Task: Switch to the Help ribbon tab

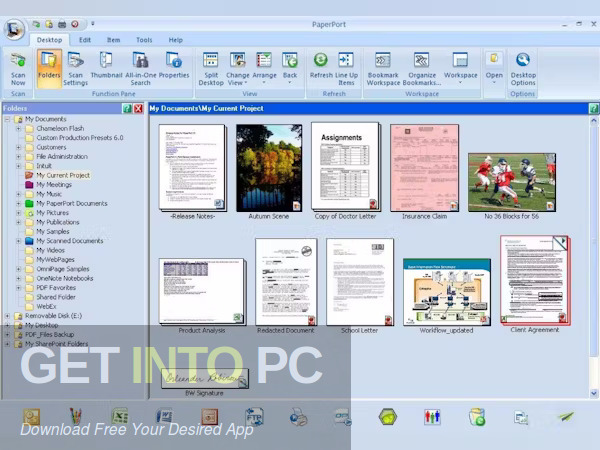Action: [176, 40]
